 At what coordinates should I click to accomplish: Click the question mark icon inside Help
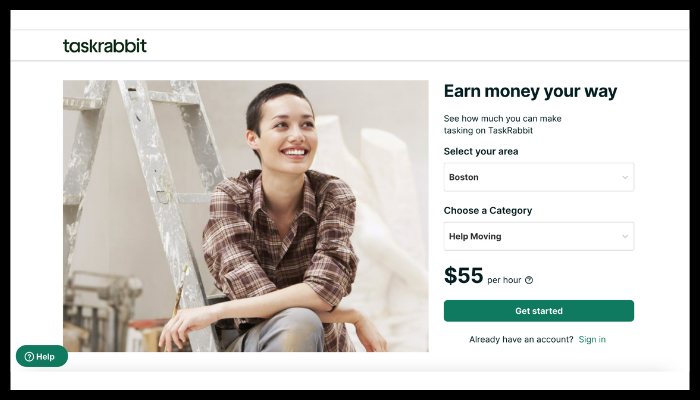click(x=29, y=357)
